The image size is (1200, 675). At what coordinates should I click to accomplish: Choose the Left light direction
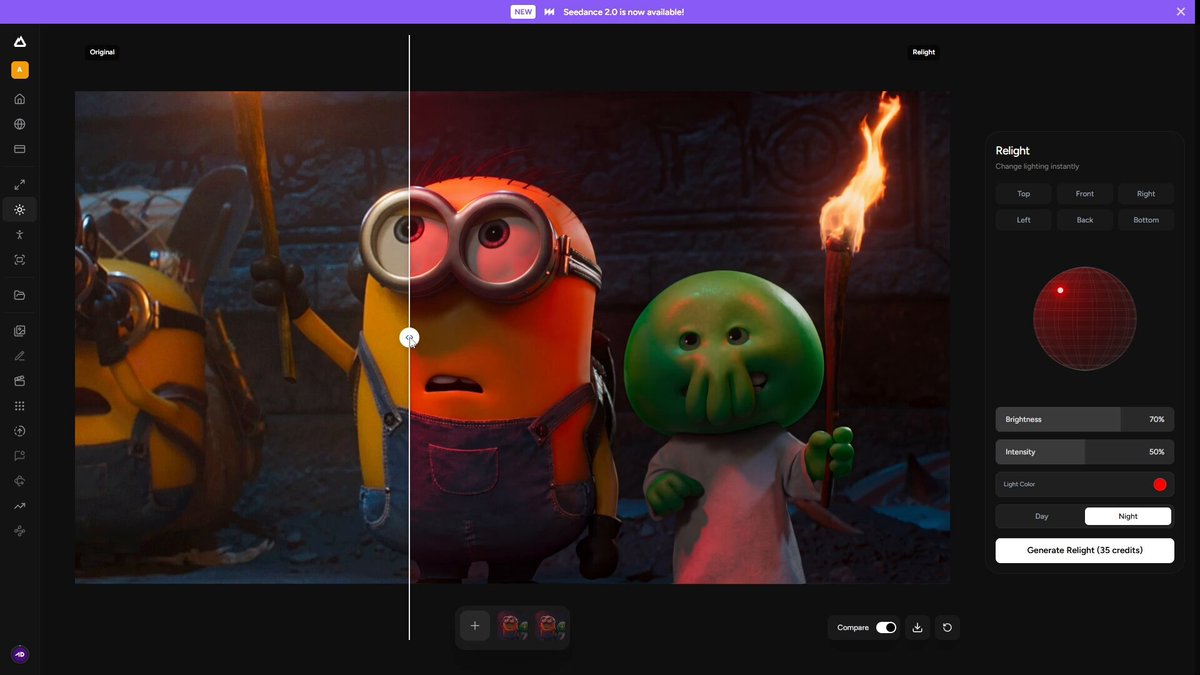point(1024,220)
